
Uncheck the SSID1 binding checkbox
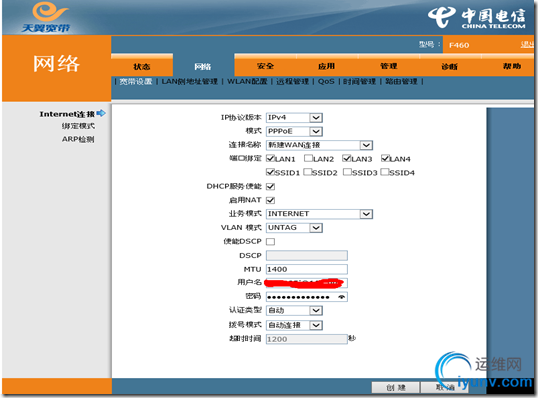pyautogui.click(x=270, y=172)
